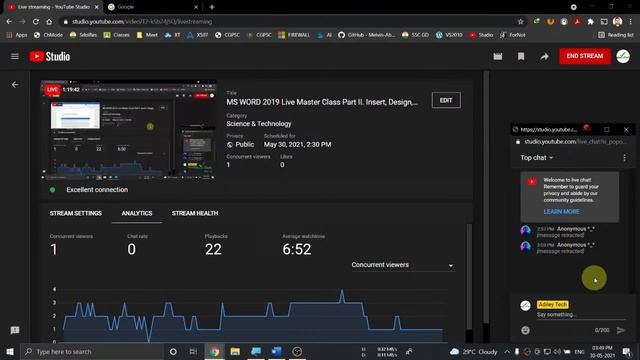640x360 pixels.
Task: Open the notification center icon on taskbar
Action: pyautogui.click(x=627, y=351)
